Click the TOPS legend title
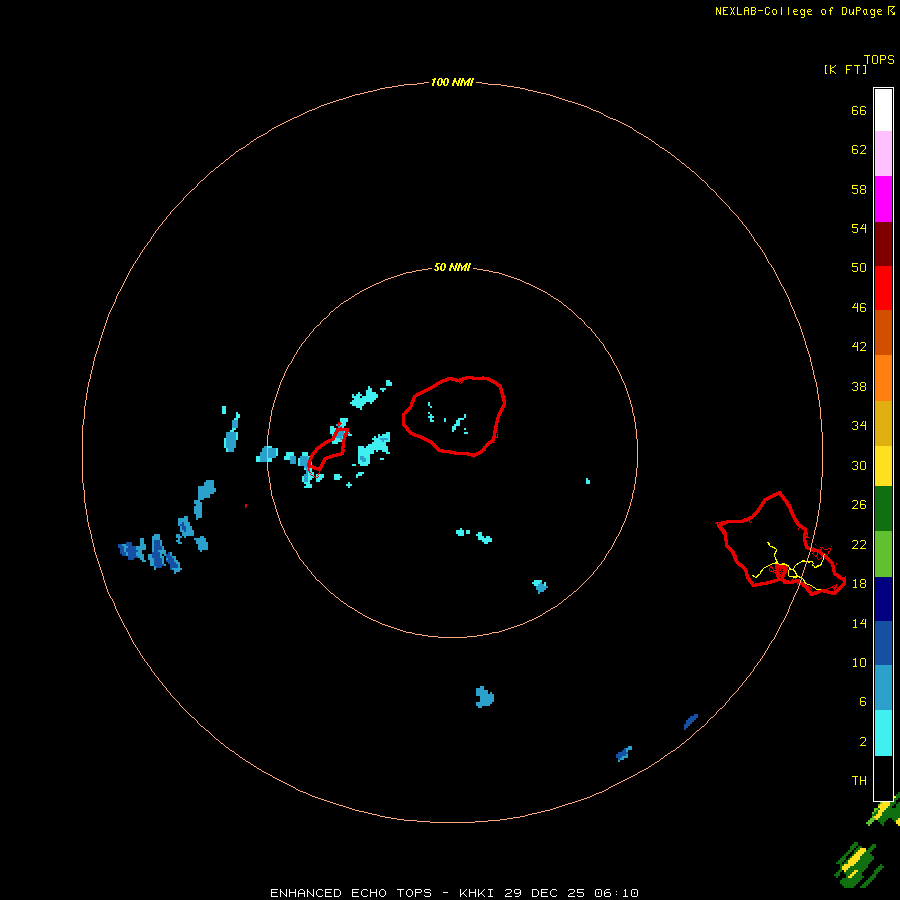The height and width of the screenshot is (900, 900). pyautogui.click(x=879, y=60)
